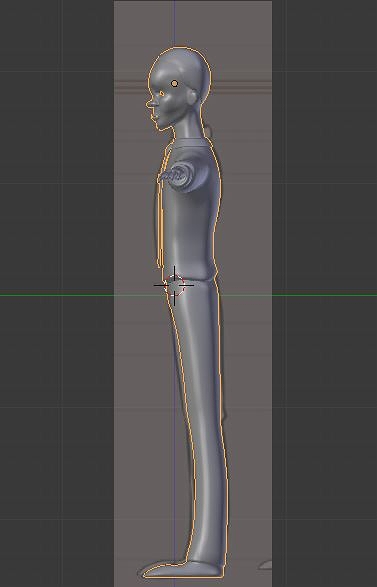Screen dimensions: 377x587
Task: Select the character model by its ear
Action: pyautogui.click(x=192, y=97)
